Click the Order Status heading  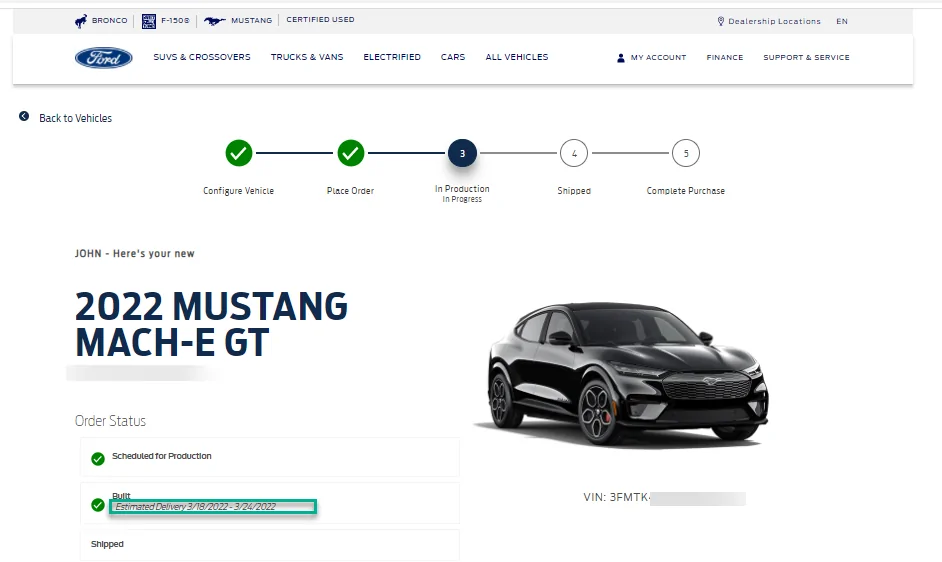[x=111, y=421]
